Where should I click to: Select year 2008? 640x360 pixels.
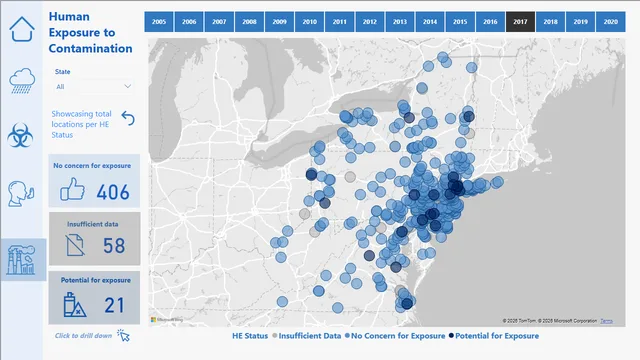click(249, 22)
